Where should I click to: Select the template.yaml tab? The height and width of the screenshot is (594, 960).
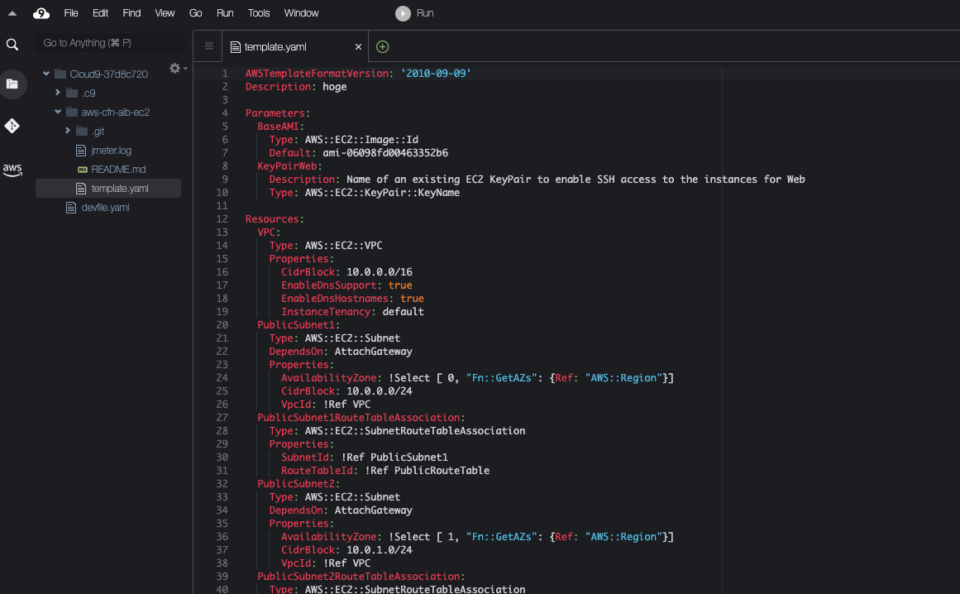(290, 45)
